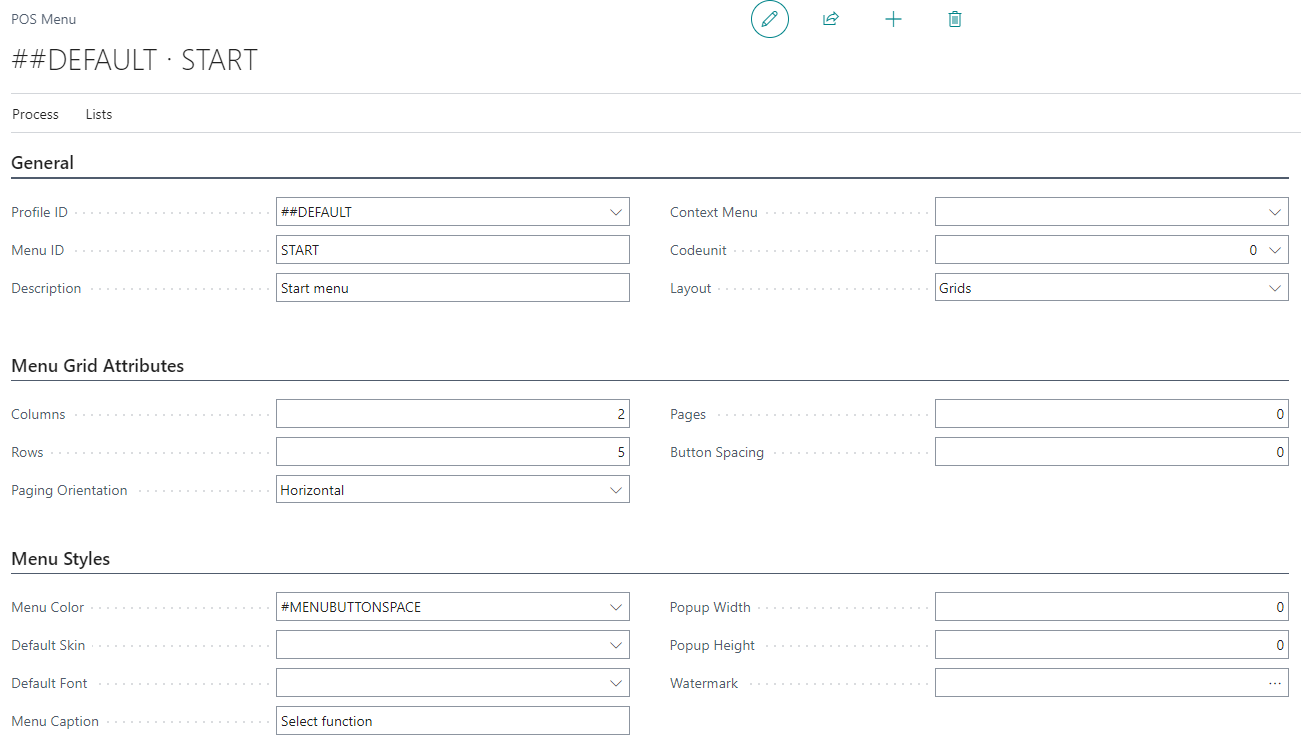1301x748 pixels.
Task: Open the Layout dropdown showing Grids
Action: coord(1274,288)
